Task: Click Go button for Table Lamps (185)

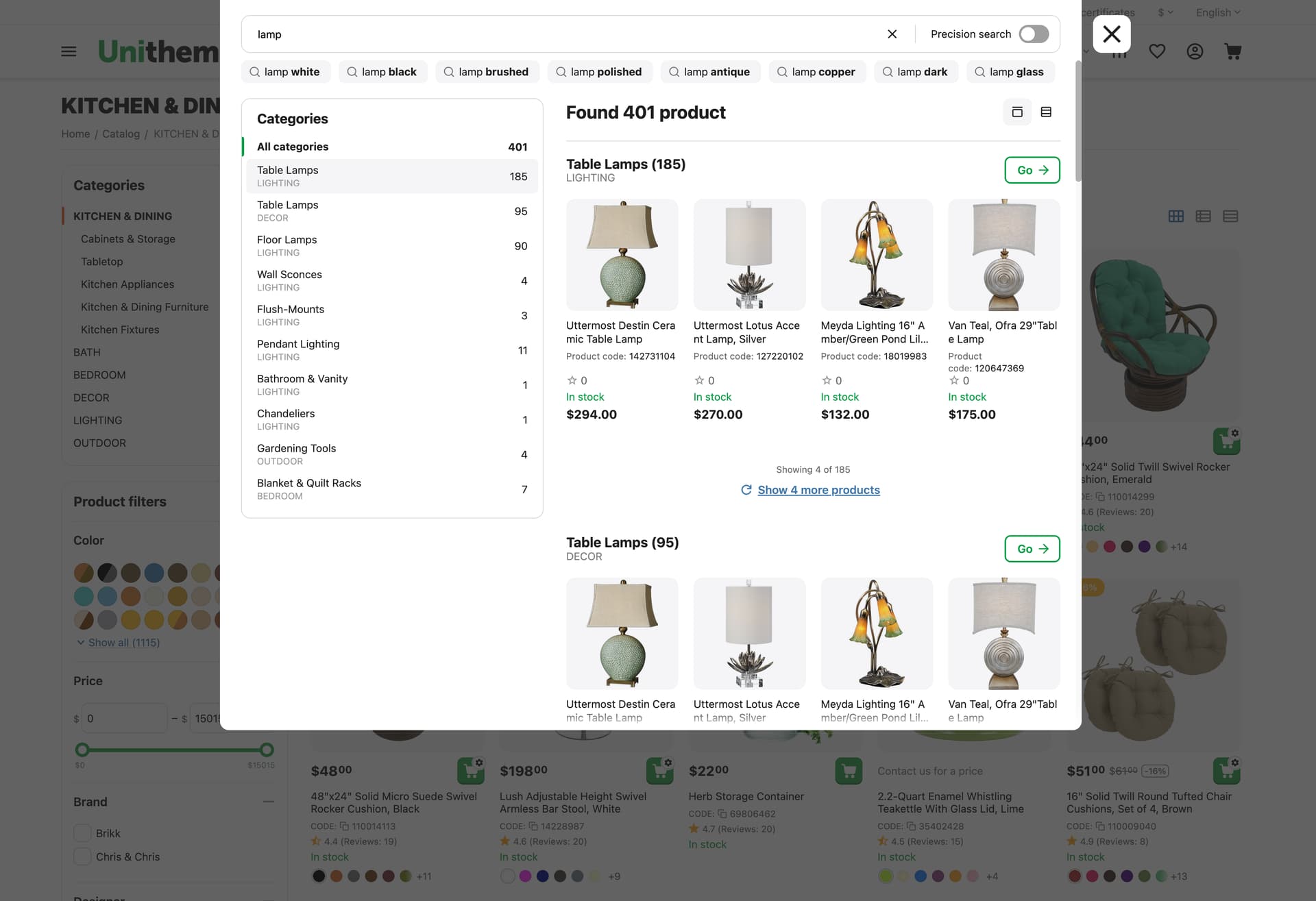Action: 1032,170
